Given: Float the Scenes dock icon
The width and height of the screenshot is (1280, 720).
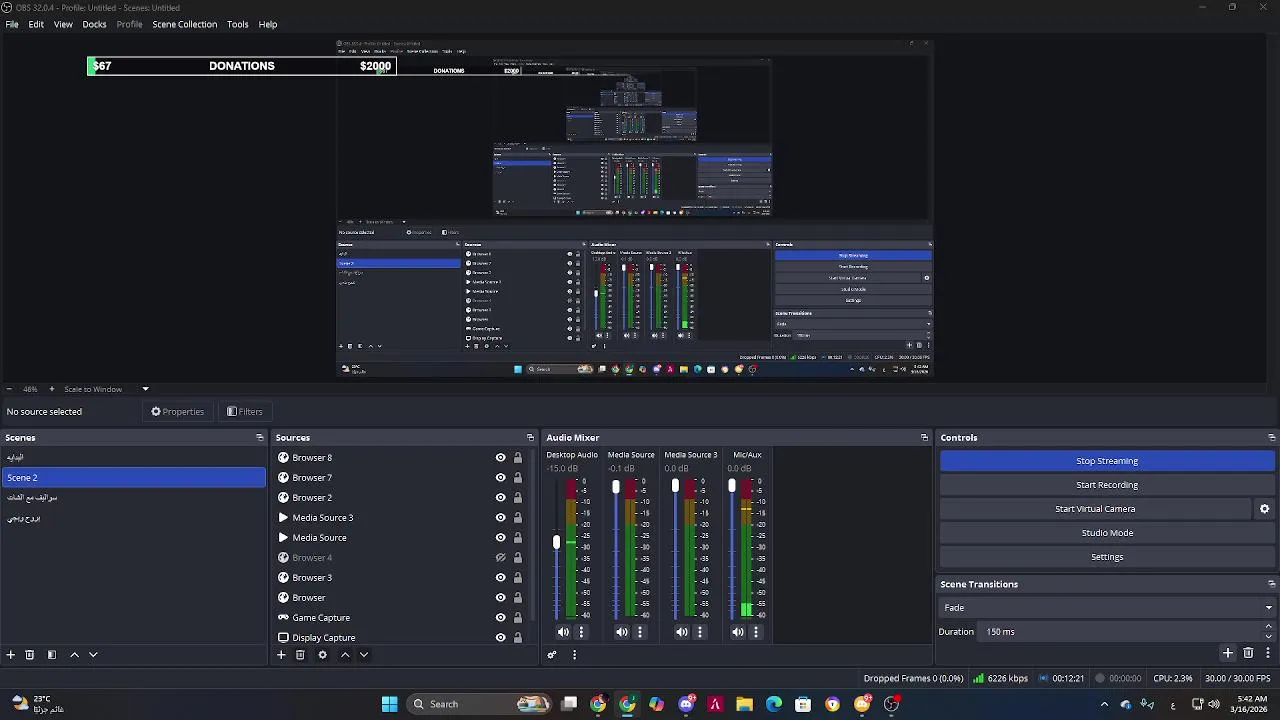Looking at the screenshot, I should (260, 437).
